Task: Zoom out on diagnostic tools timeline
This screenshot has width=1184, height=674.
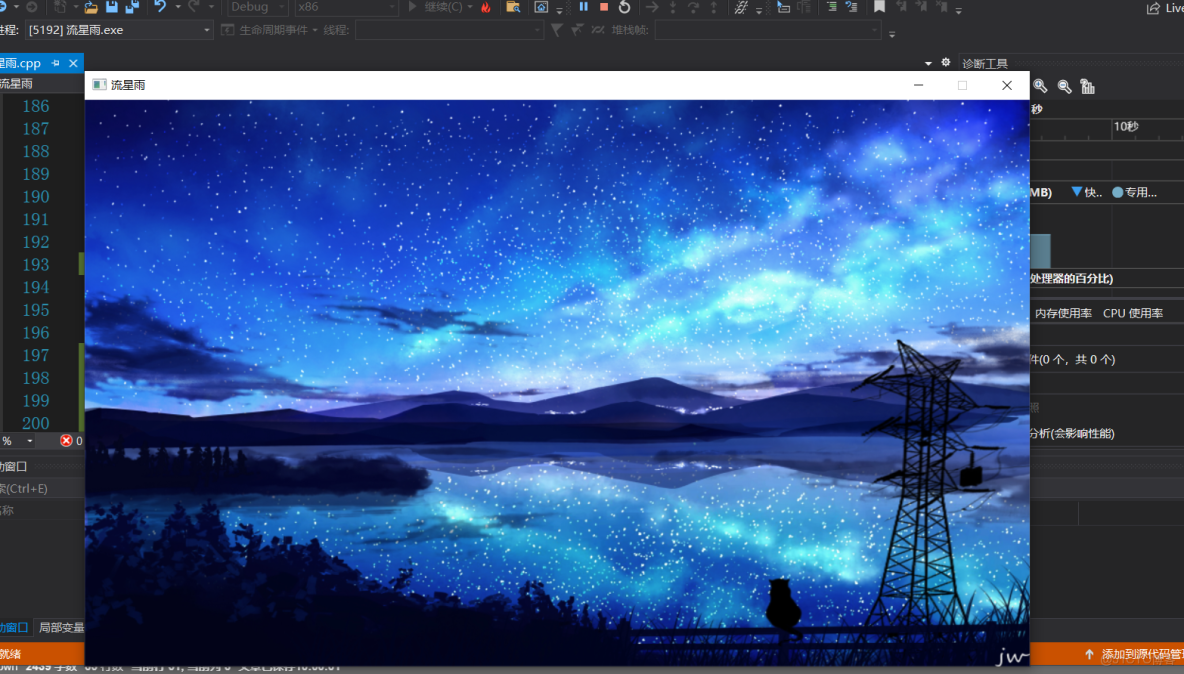Action: tap(1065, 86)
